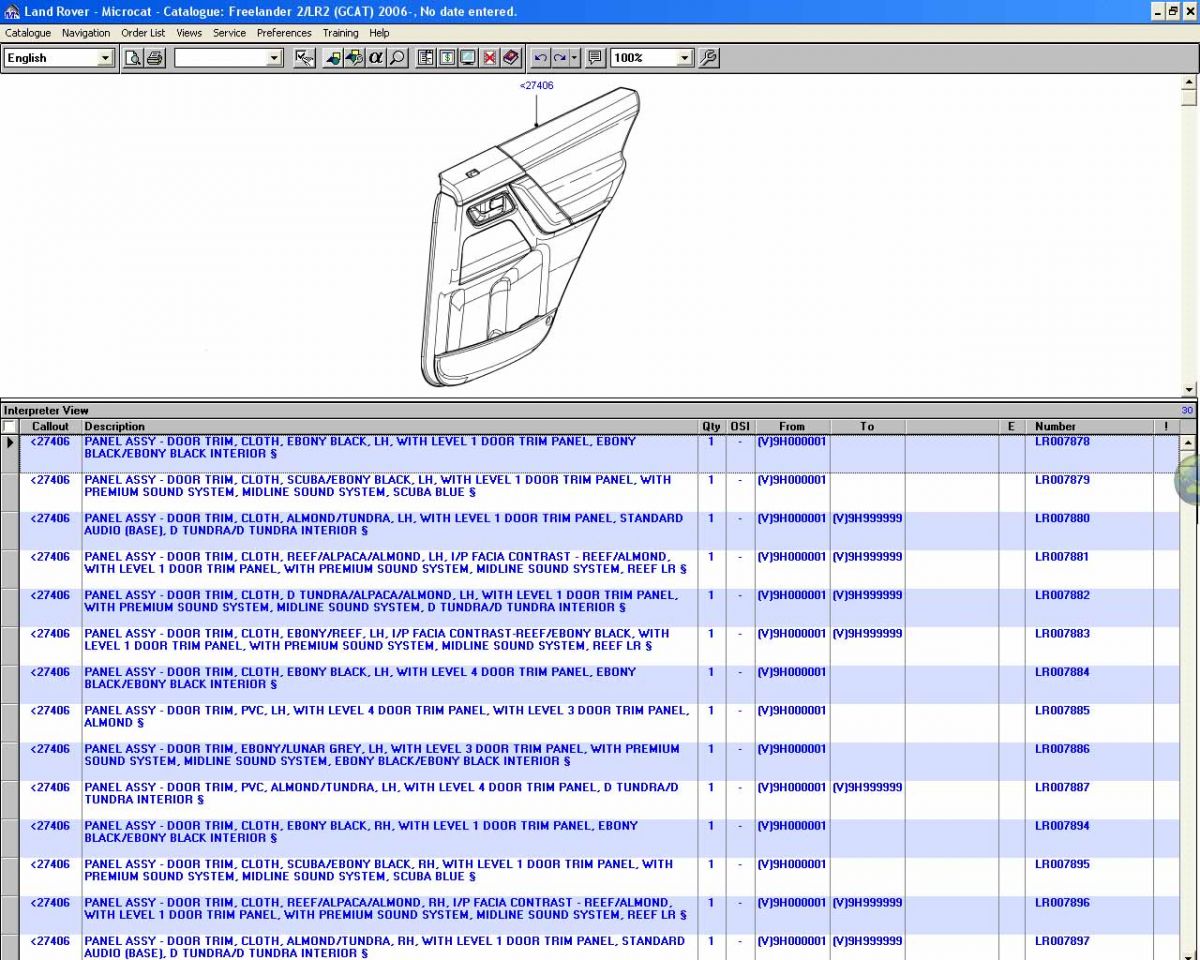This screenshot has height=960, width=1200.
Task: Select part number LR007896
Action: click(x=1062, y=902)
